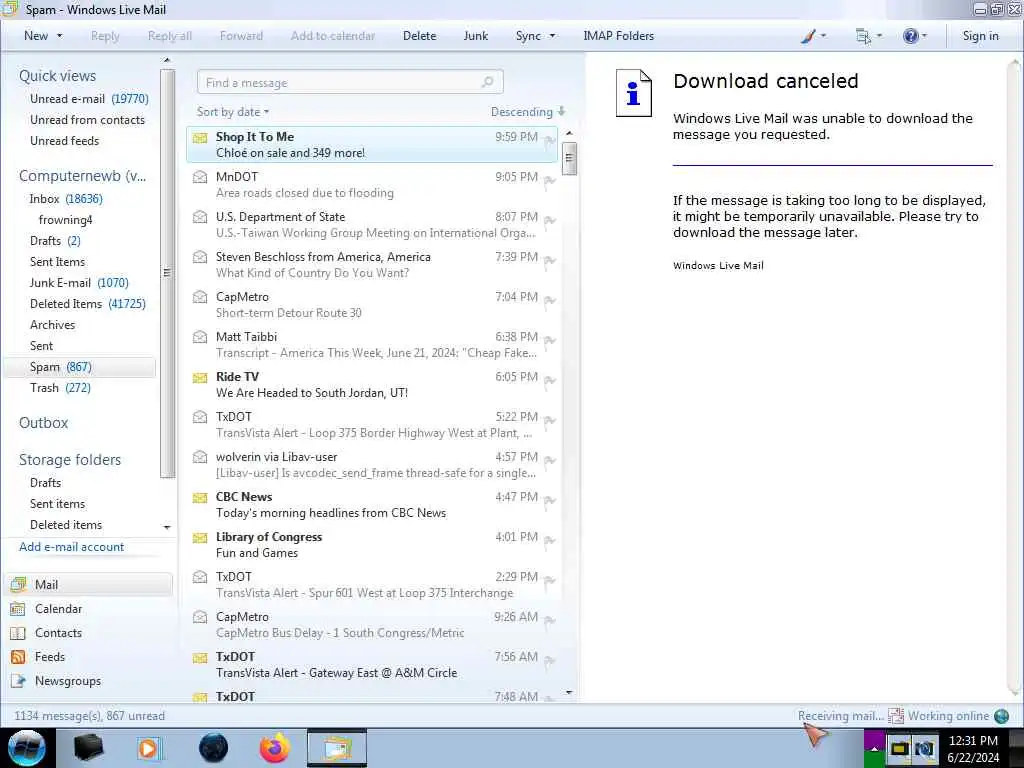Flag the Steven Beschloss message
Image resolution: width=1024 pixels, height=768 pixels.
point(550,260)
